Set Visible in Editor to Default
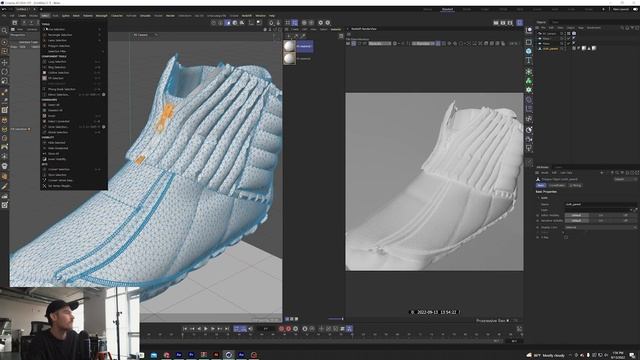The image size is (640, 360). (x=577, y=215)
